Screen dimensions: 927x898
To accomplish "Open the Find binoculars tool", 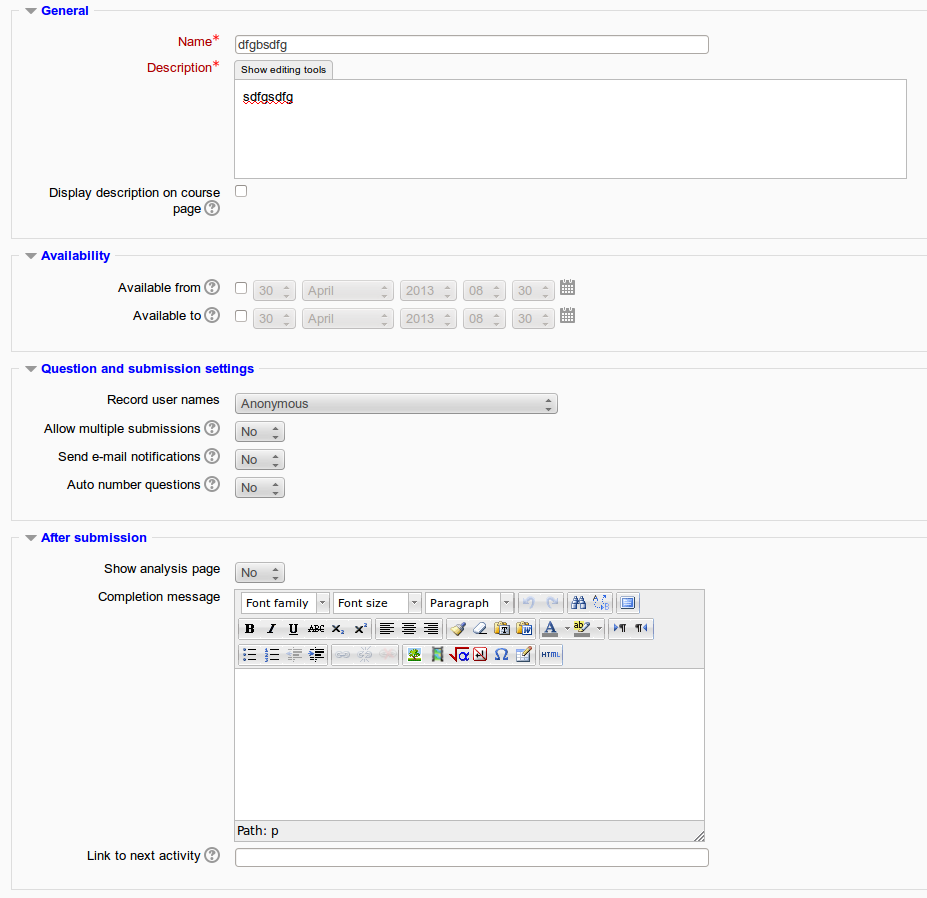I will pos(578,602).
